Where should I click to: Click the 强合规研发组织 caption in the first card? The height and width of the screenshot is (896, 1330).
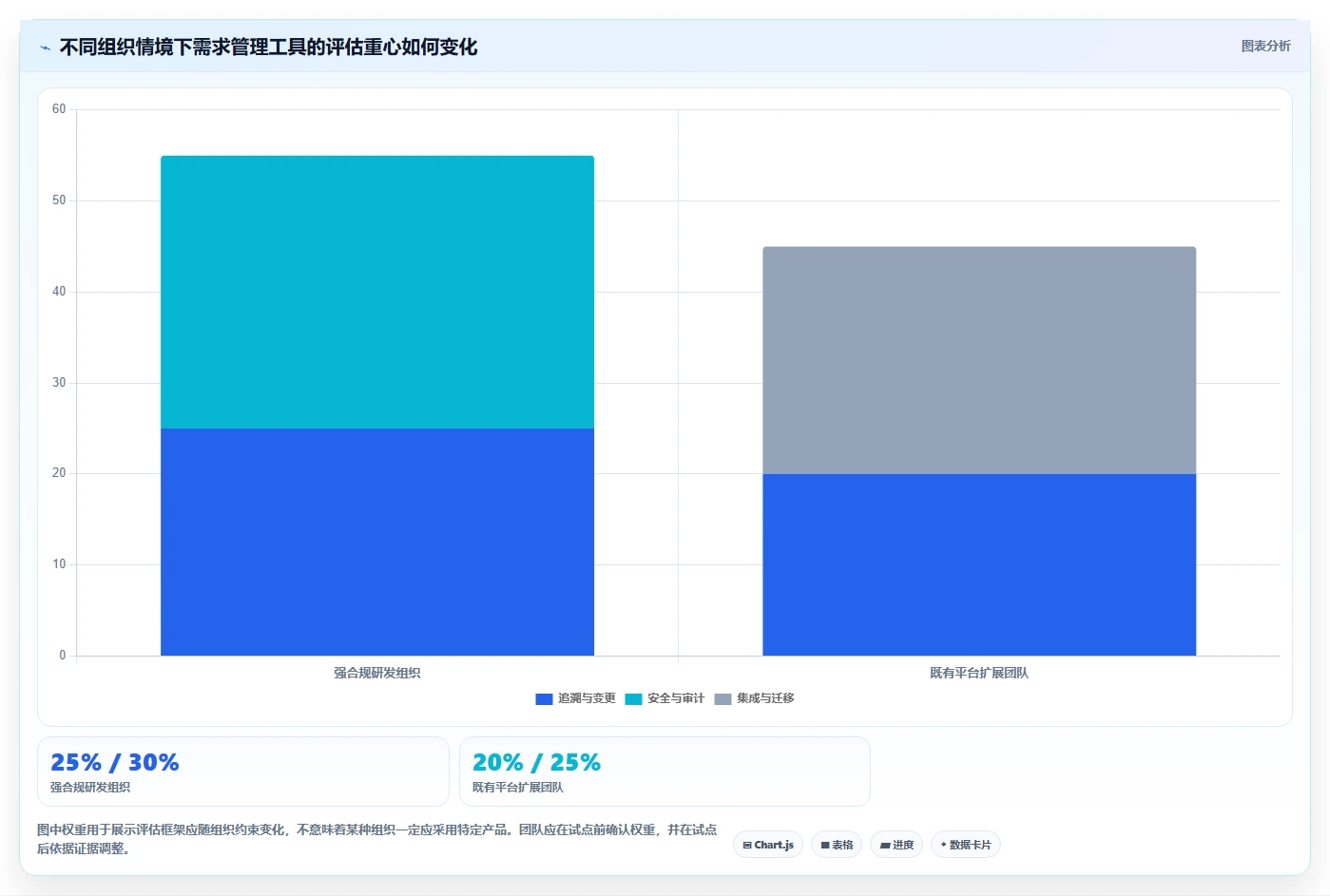90,788
